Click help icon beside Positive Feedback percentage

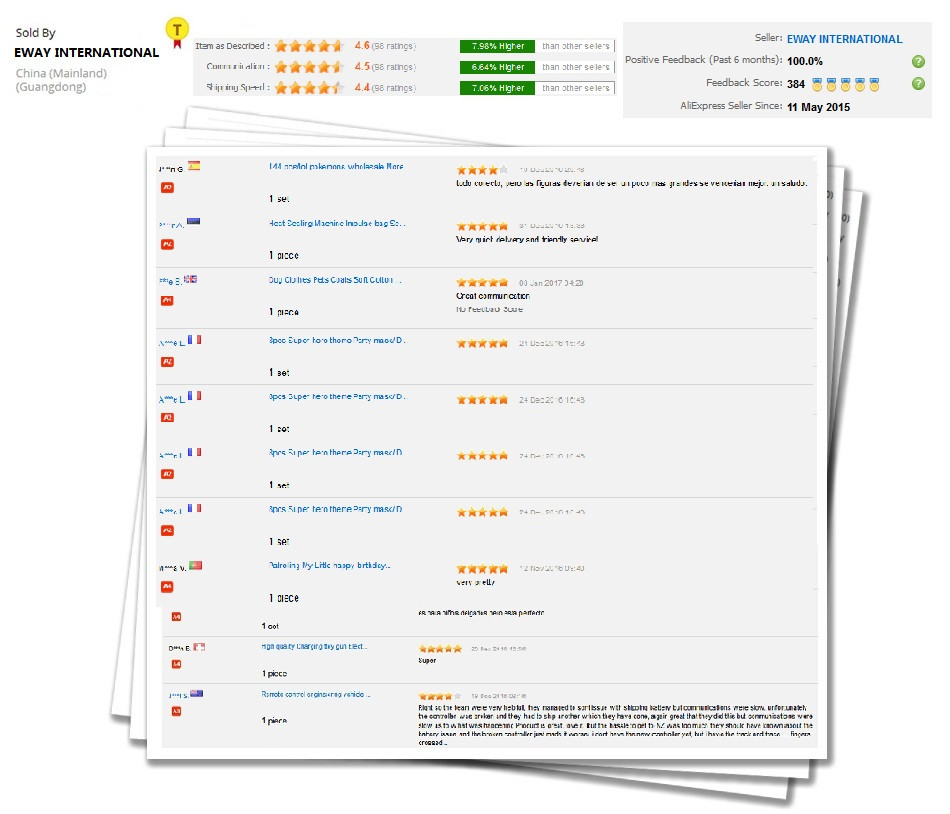click(x=918, y=61)
